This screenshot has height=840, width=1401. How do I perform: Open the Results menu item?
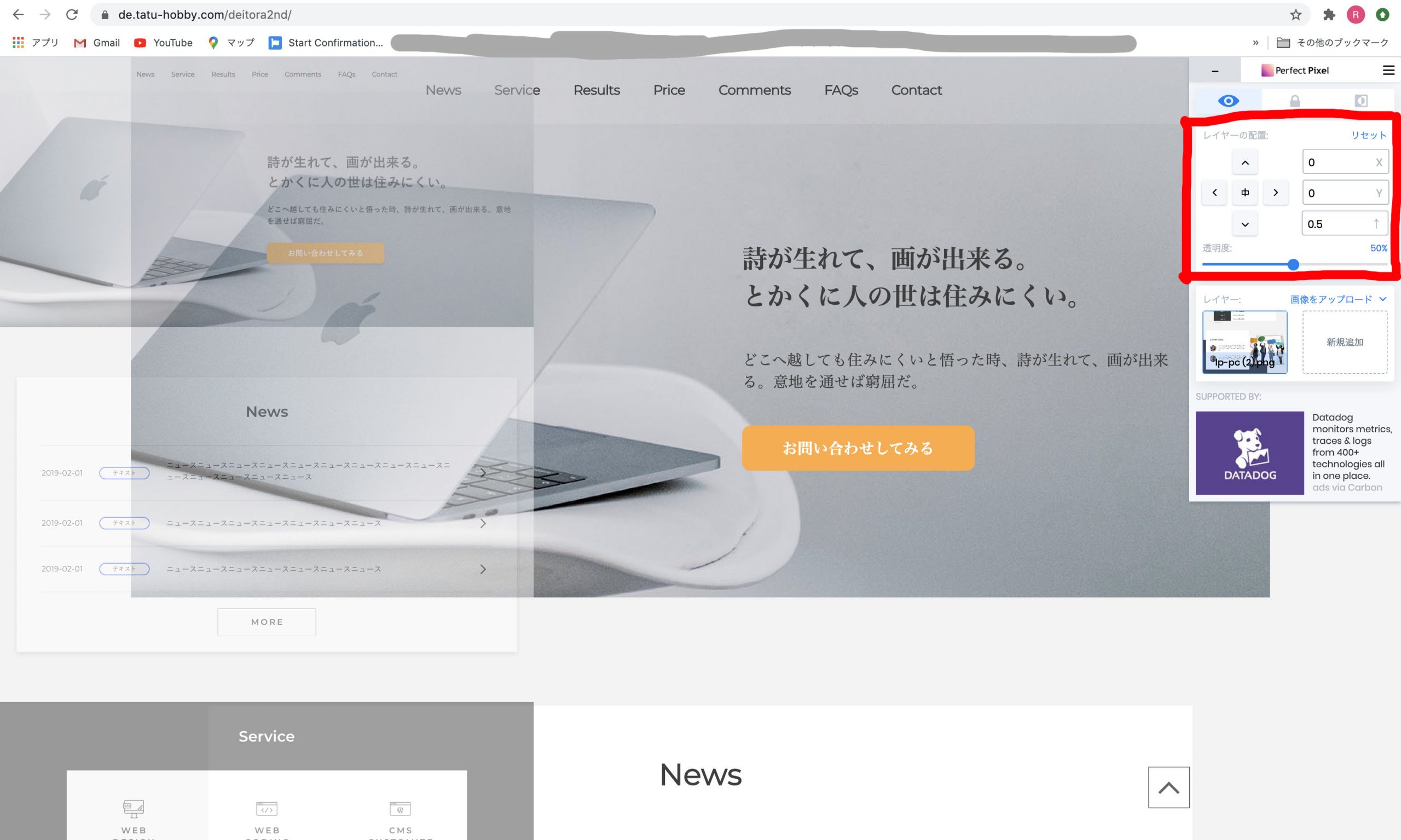click(596, 90)
